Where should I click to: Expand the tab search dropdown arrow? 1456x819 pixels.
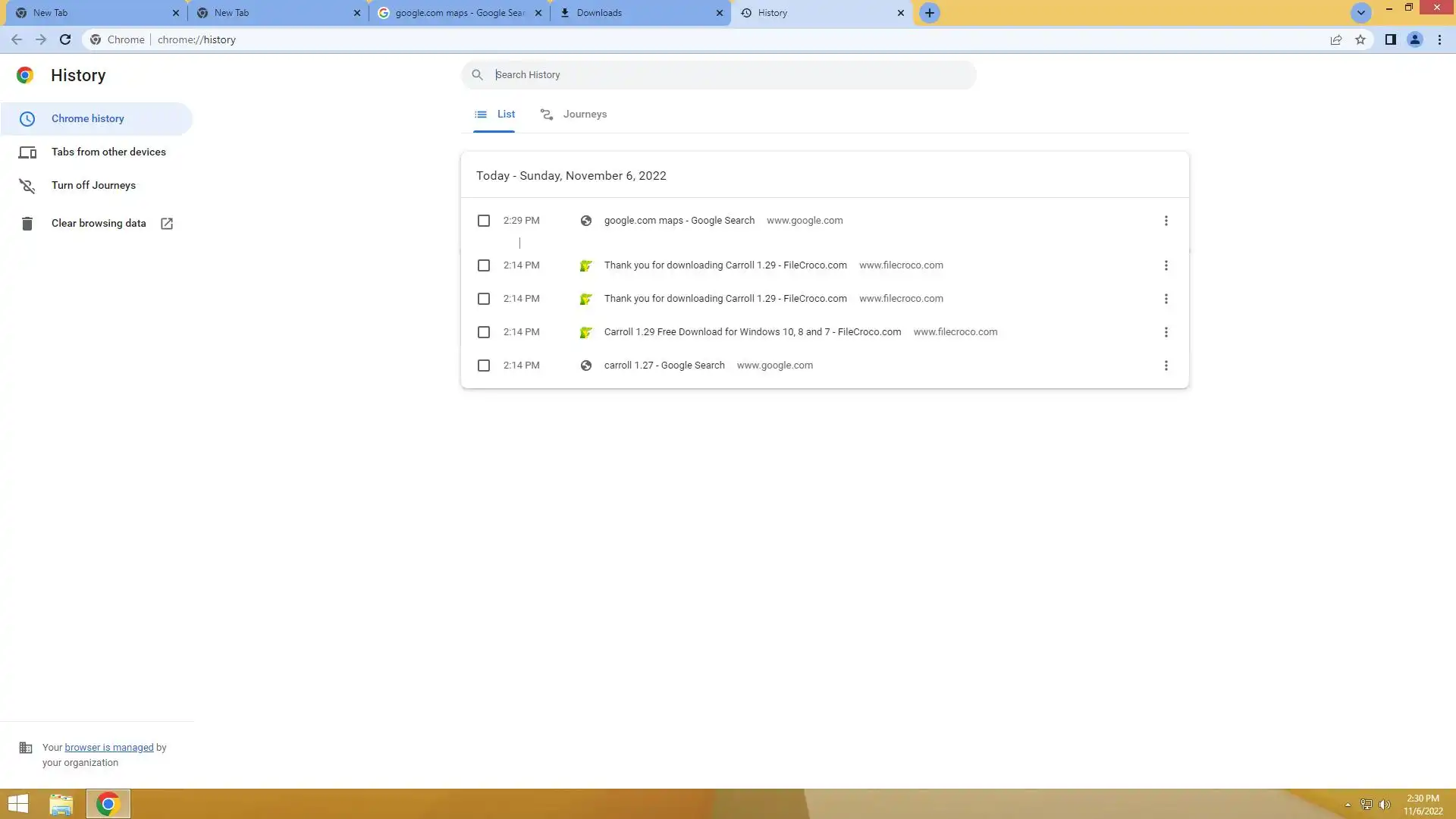(x=1360, y=13)
